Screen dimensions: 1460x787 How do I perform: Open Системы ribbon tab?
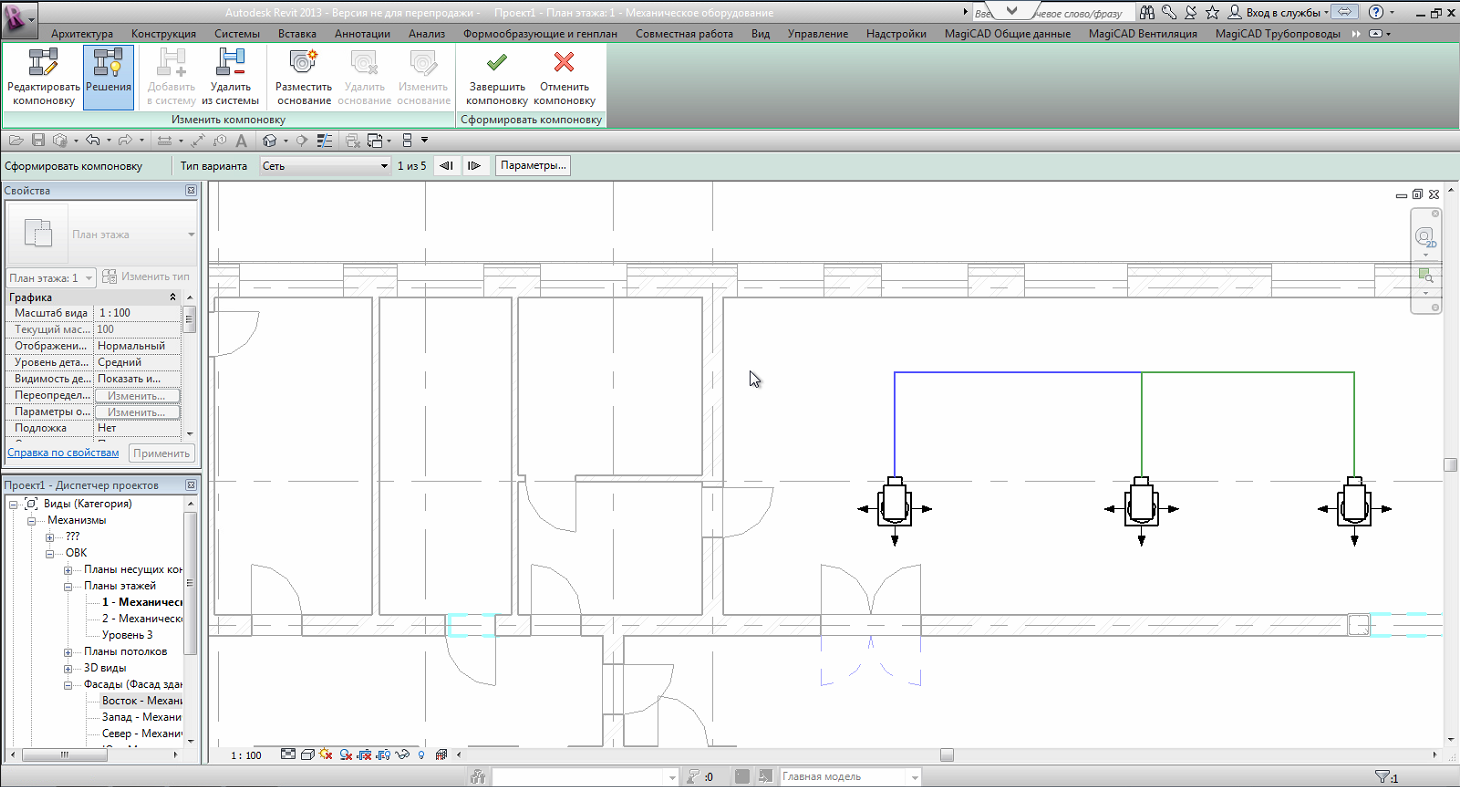[237, 33]
